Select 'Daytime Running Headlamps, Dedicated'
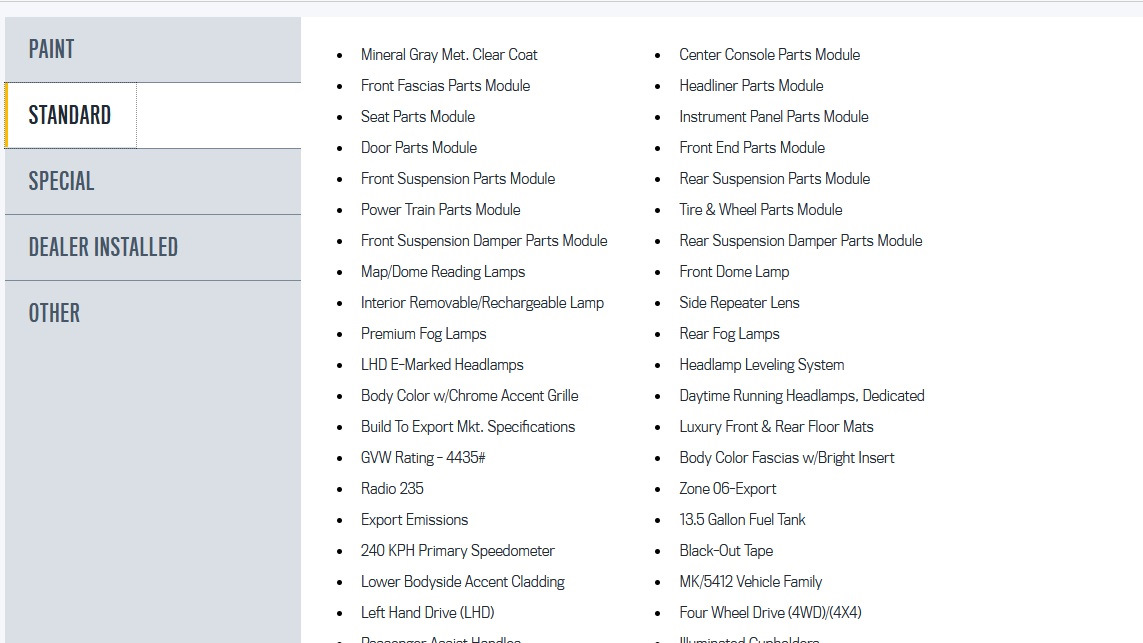This screenshot has width=1143, height=643. [802, 396]
